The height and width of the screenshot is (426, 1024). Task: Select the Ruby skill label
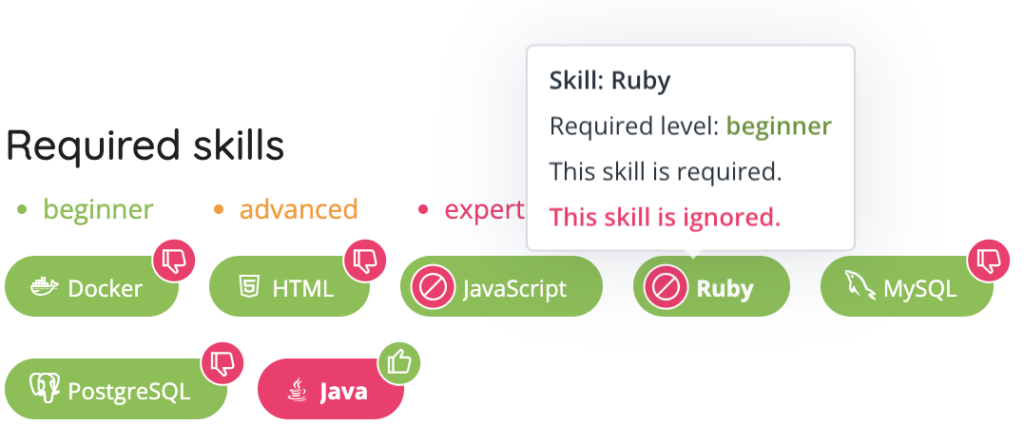coord(725,289)
